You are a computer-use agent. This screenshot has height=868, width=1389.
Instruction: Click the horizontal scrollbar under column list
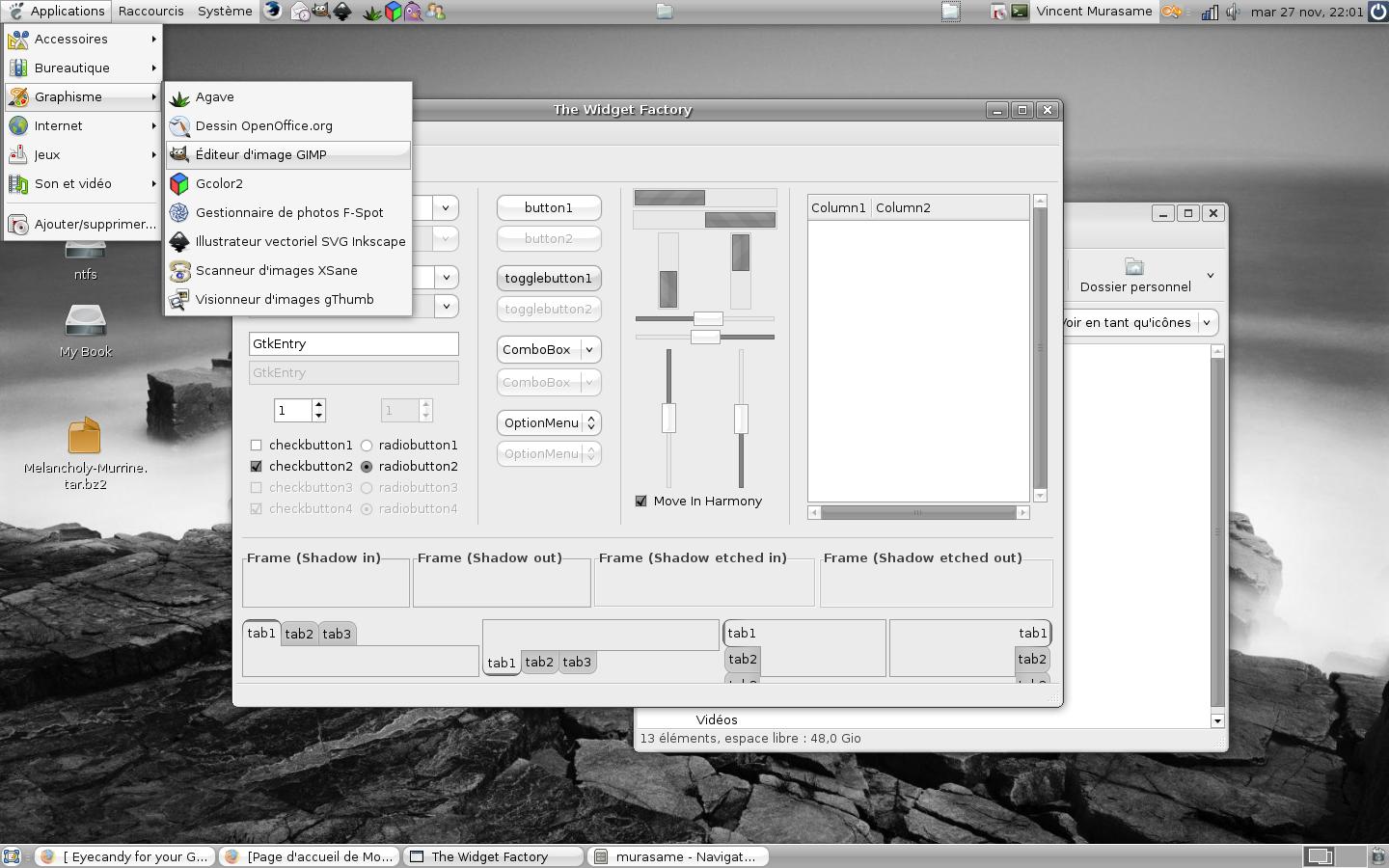coord(918,513)
